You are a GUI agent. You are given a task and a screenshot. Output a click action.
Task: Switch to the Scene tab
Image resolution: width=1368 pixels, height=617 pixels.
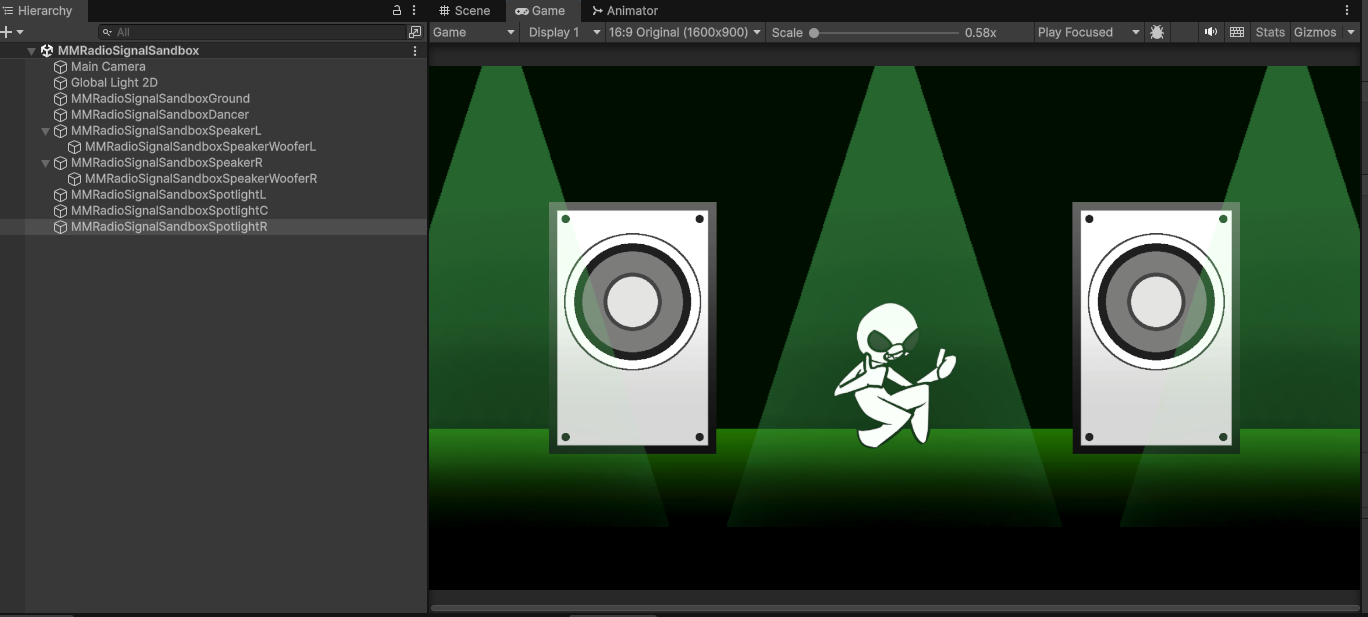click(465, 11)
